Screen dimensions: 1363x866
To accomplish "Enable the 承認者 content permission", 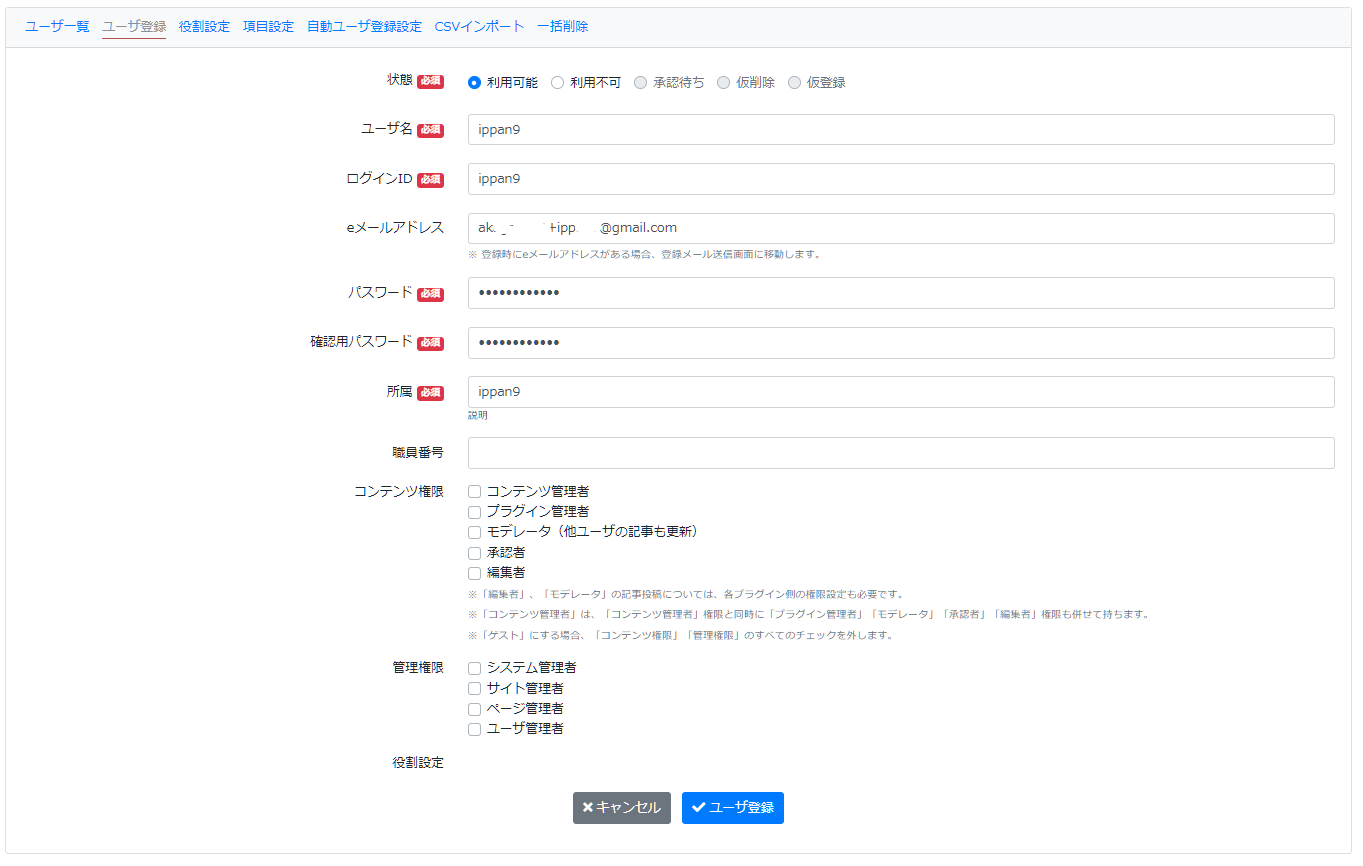I will coord(474,552).
